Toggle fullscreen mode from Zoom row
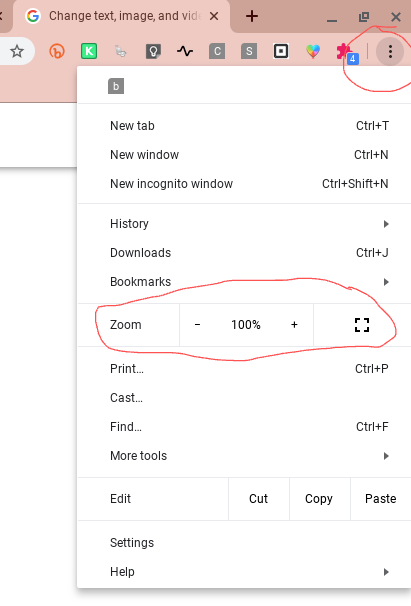This screenshot has width=411, height=606. (362, 325)
